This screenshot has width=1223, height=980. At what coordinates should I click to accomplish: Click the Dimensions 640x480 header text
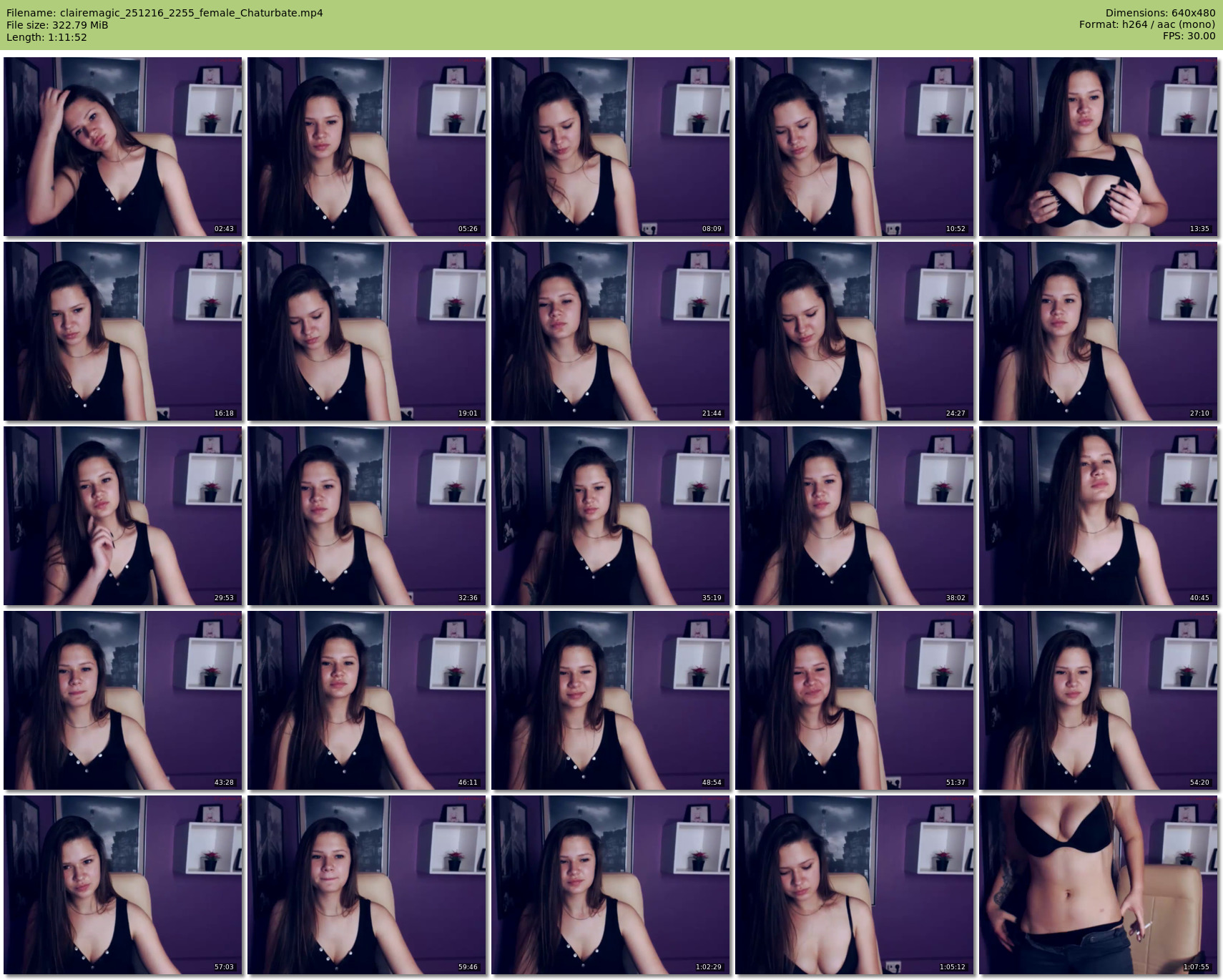pos(1160,13)
